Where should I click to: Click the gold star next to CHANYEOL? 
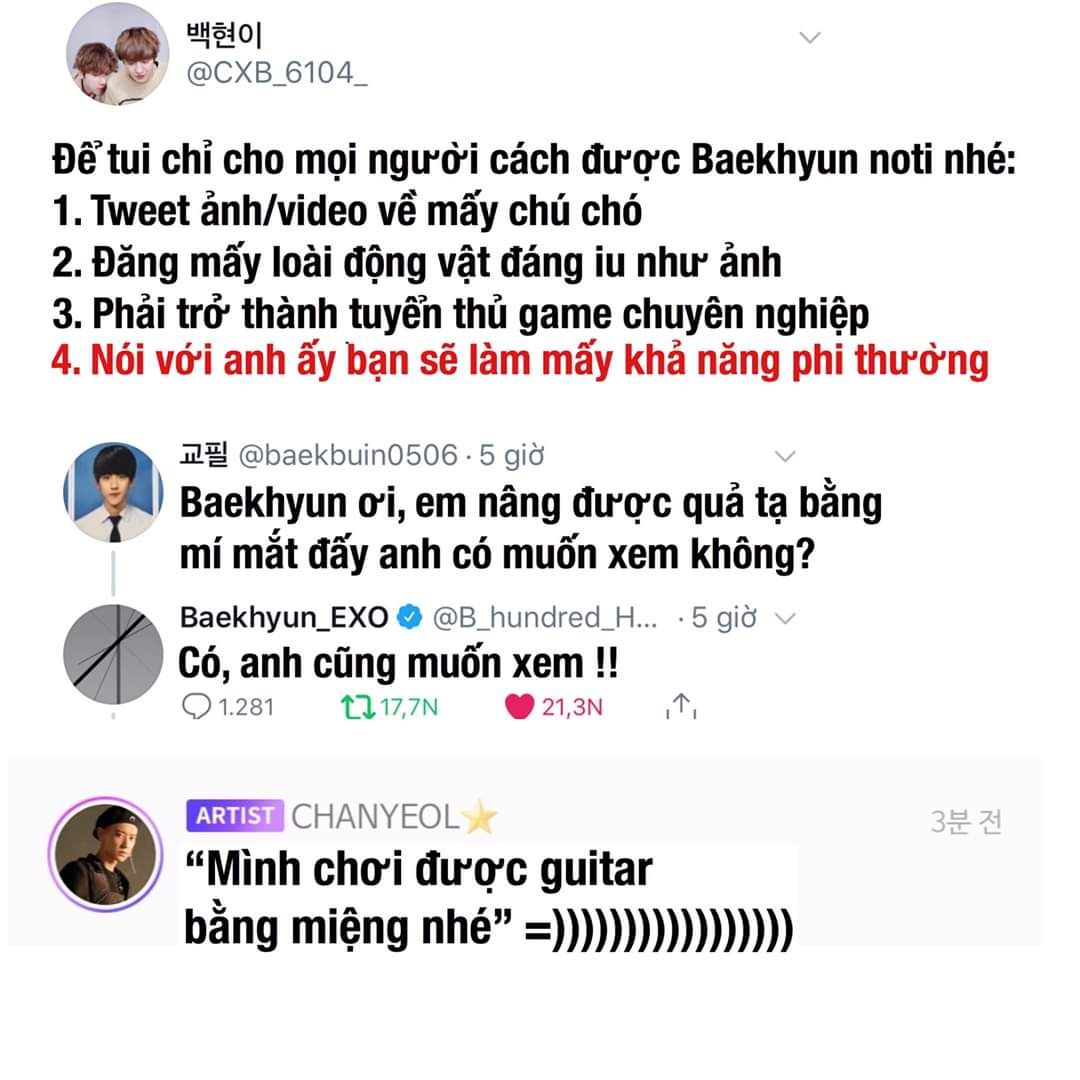point(479,817)
